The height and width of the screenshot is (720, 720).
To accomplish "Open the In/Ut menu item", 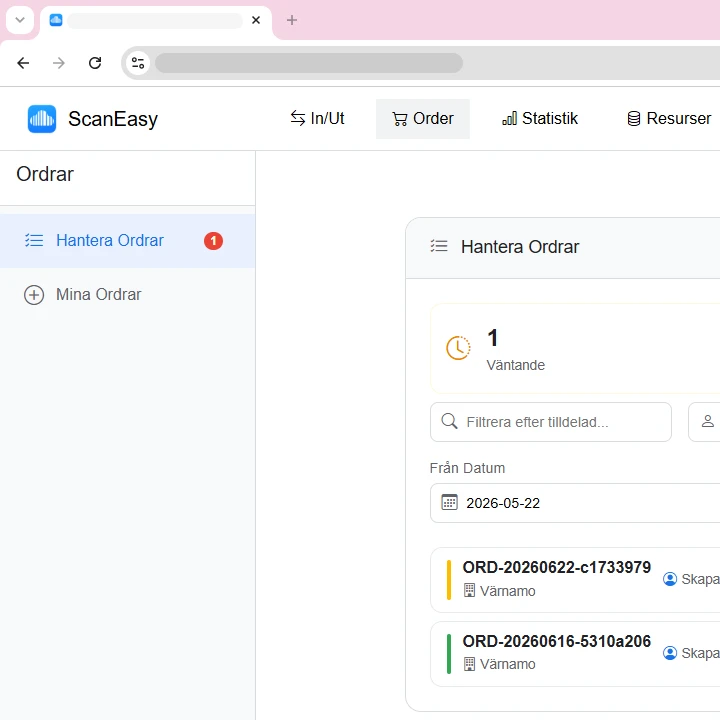I will (317, 118).
